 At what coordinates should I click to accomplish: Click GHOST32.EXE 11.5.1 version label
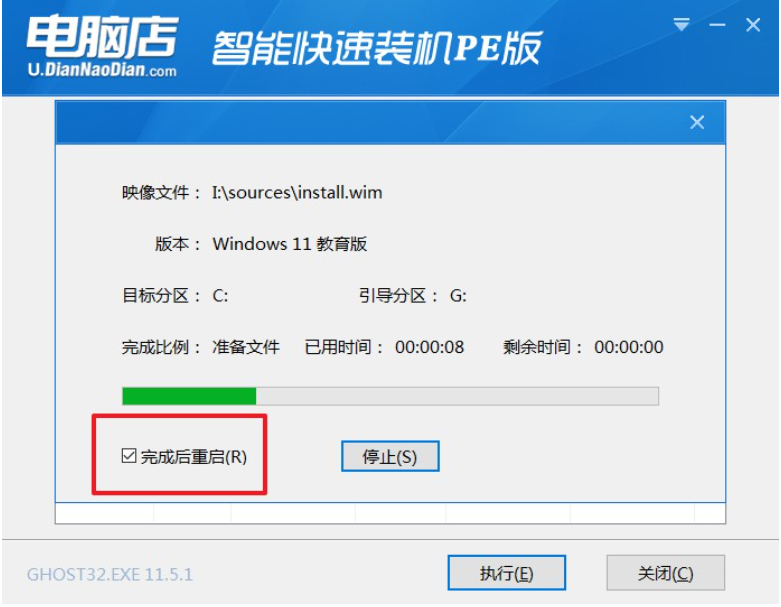tap(110, 575)
